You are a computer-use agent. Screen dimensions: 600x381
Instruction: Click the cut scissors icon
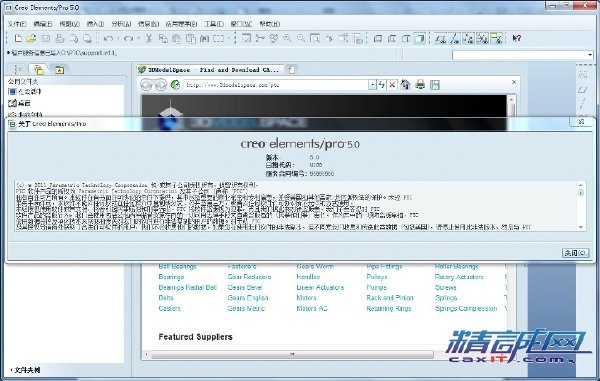149,38
